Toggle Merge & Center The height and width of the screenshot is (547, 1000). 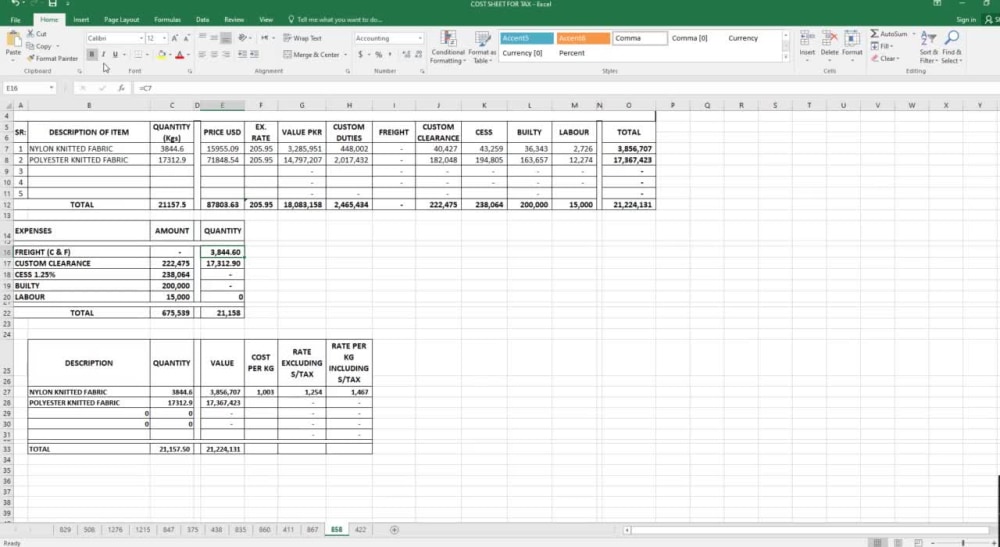tap(312, 55)
